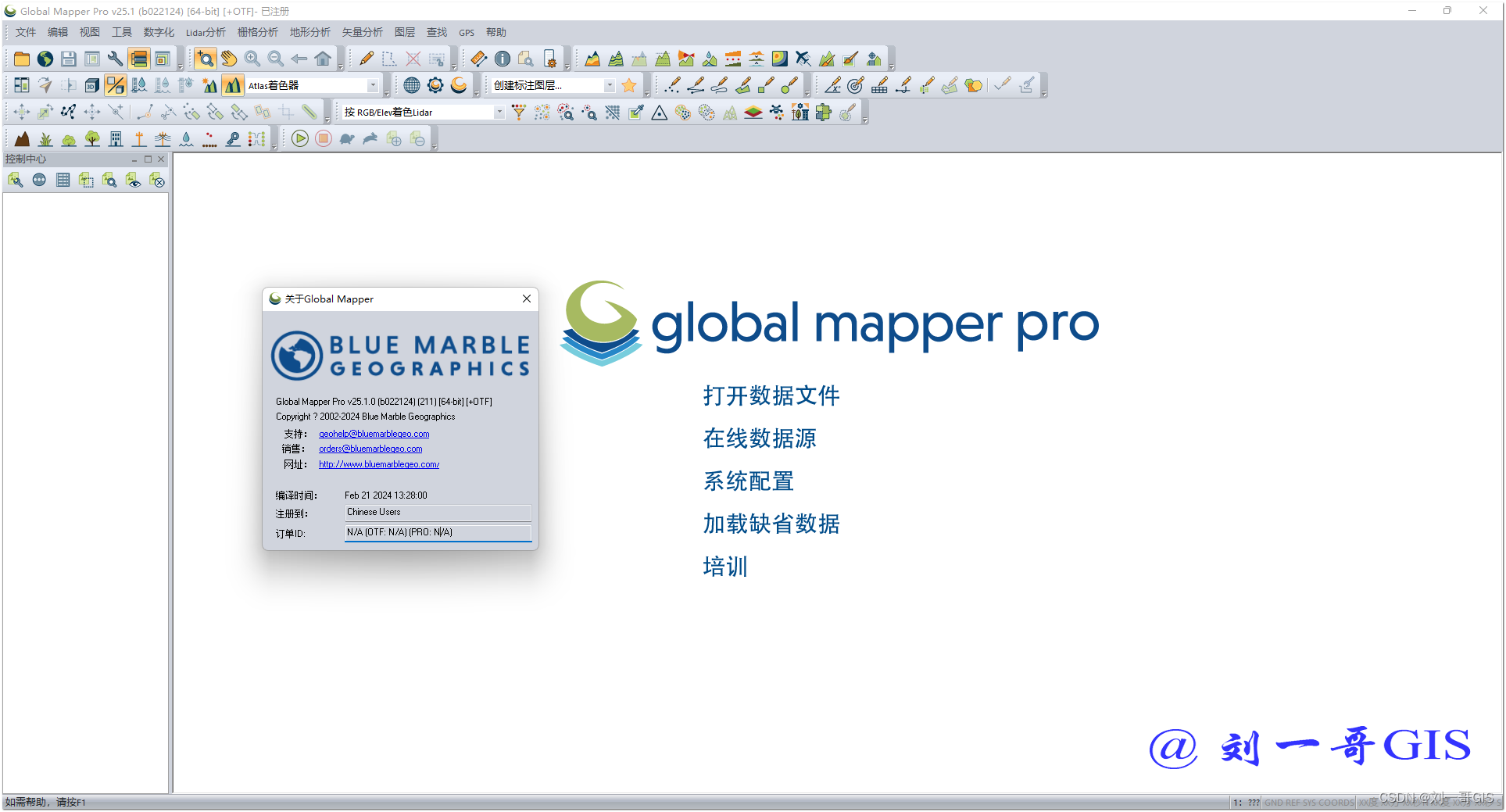Click the Lidar filter funnel icon
The height and width of the screenshot is (812, 1506).
(518, 113)
